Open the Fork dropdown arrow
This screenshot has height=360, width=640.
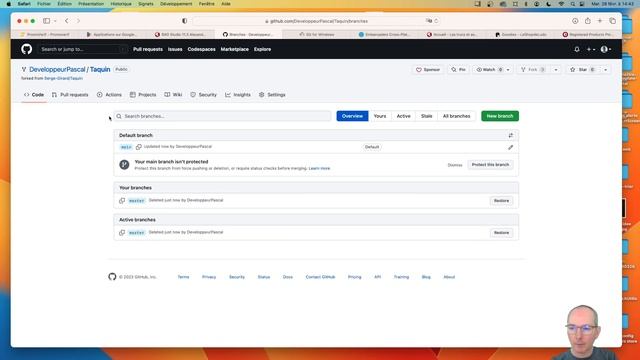(x=556, y=70)
